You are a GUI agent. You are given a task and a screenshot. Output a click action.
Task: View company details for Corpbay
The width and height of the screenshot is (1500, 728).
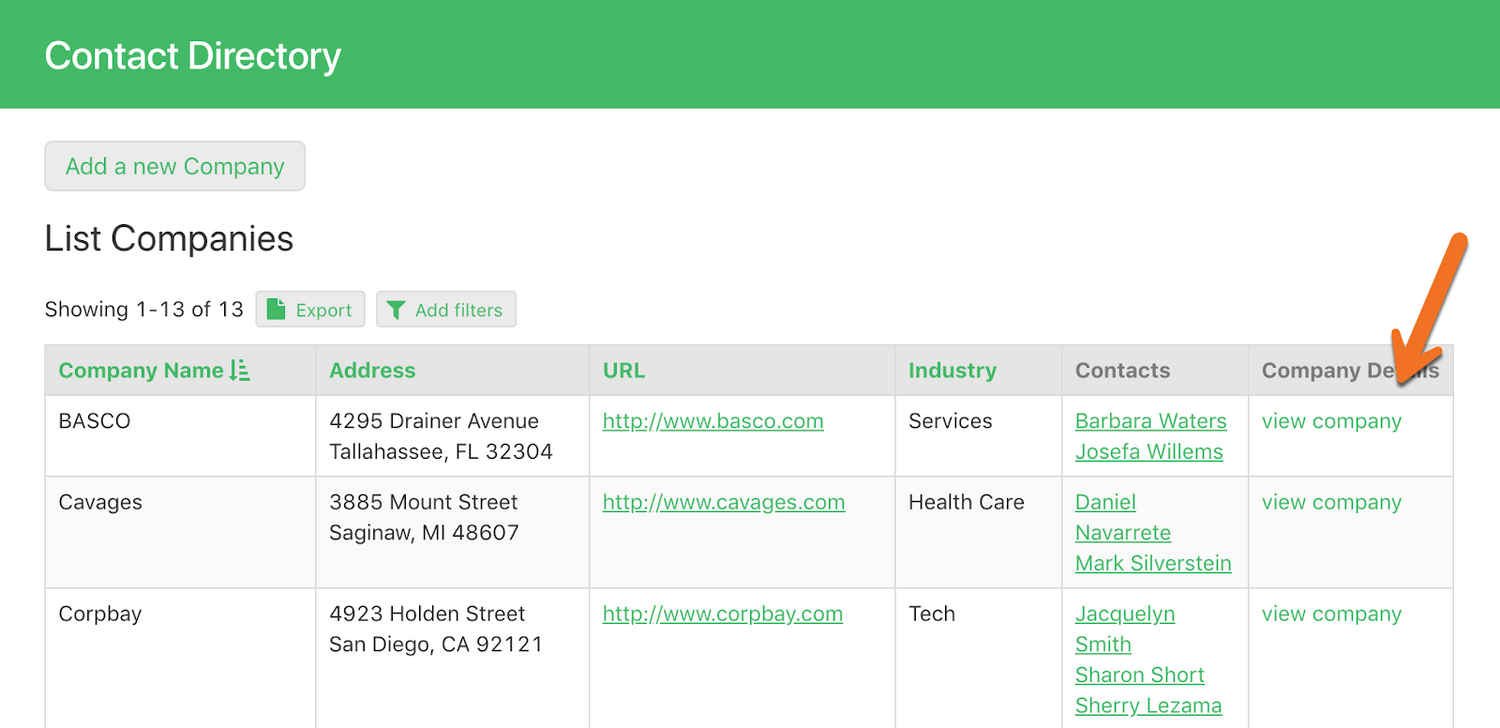pyautogui.click(x=1331, y=614)
